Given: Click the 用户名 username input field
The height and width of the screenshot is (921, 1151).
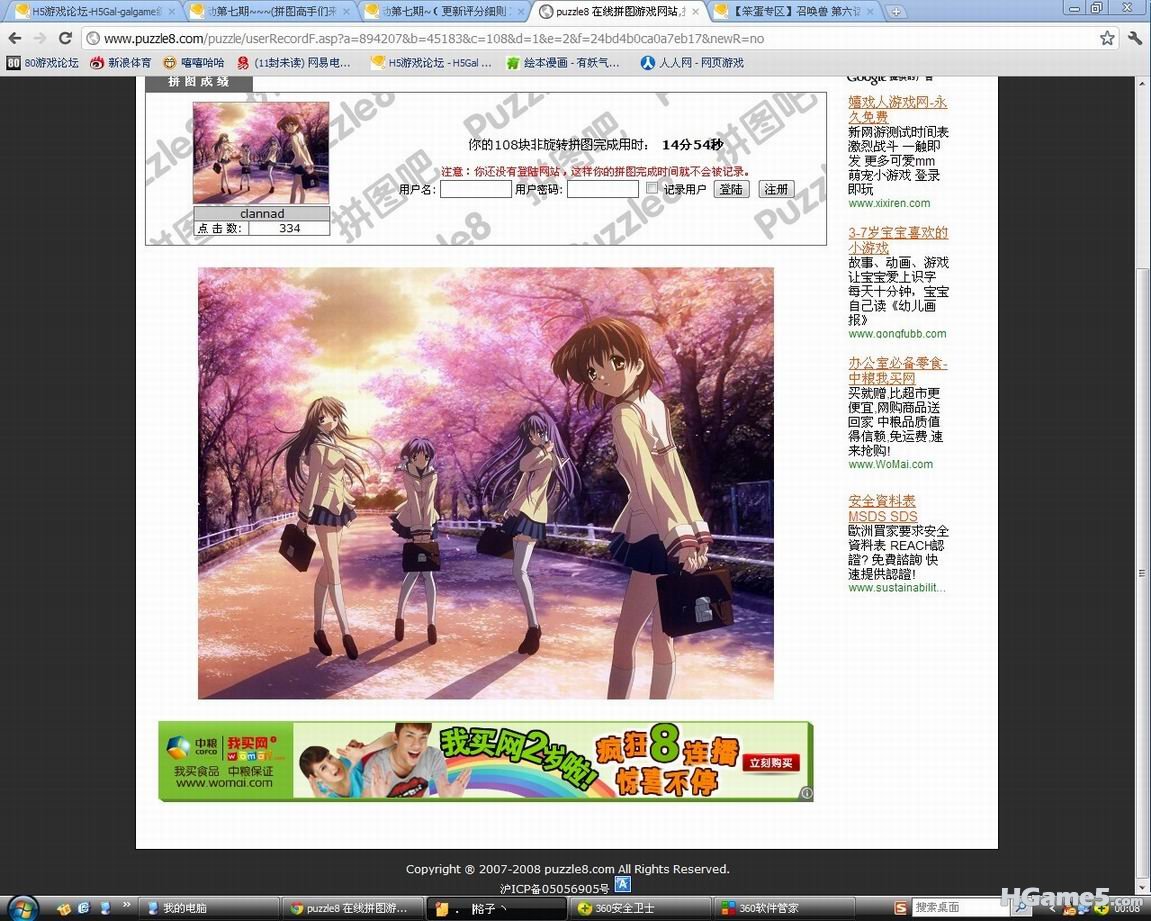Looking at the screenshot, I should (x=475, y=189).
